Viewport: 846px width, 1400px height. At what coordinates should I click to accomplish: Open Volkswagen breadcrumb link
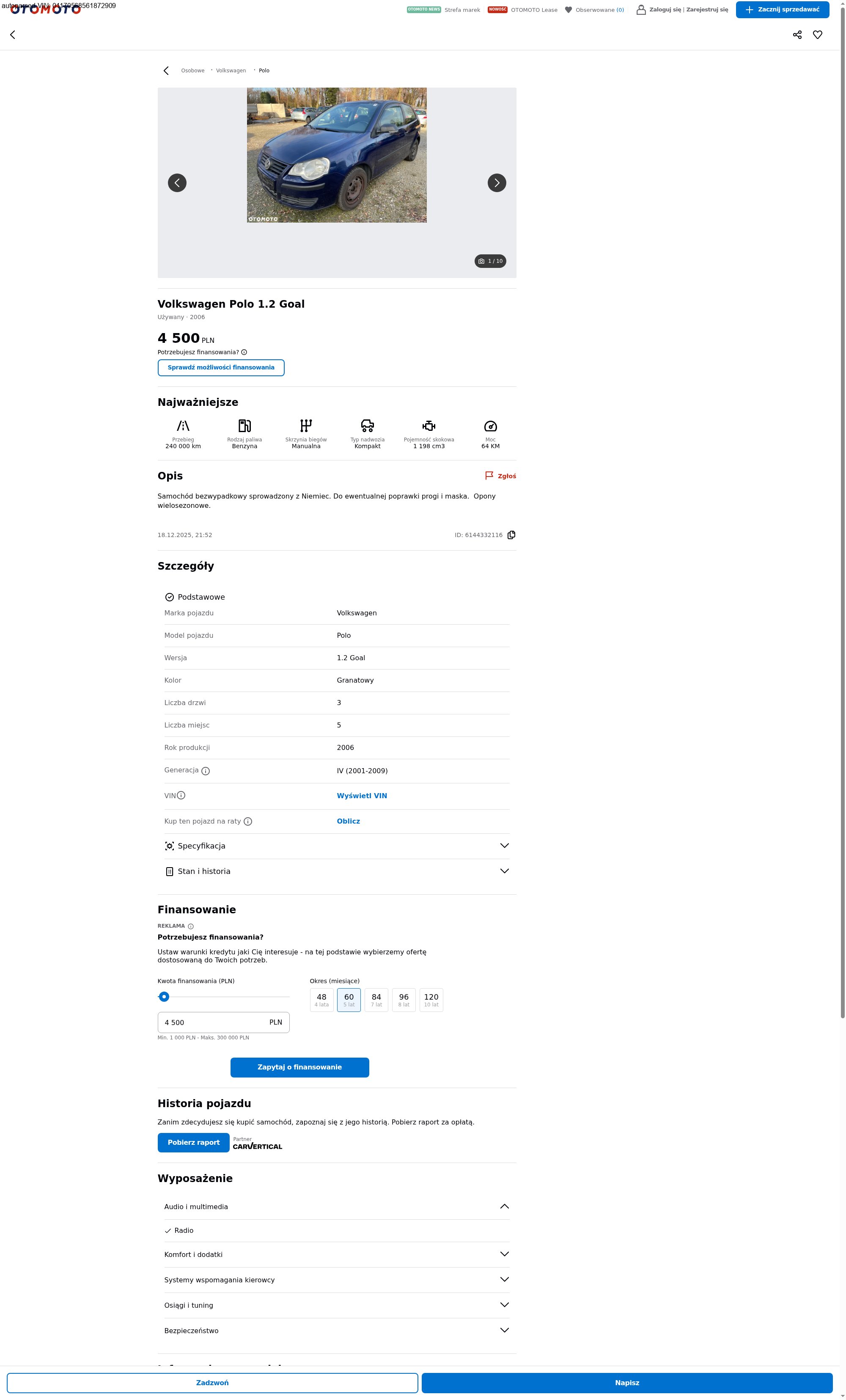[231, 70]
